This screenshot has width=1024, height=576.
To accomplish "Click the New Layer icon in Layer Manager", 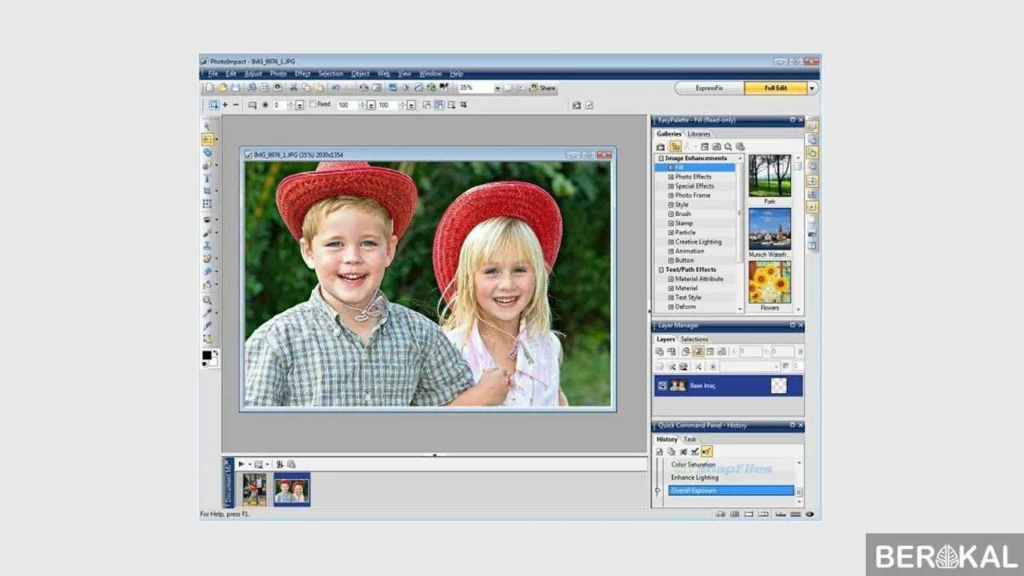I will (660, 351).
